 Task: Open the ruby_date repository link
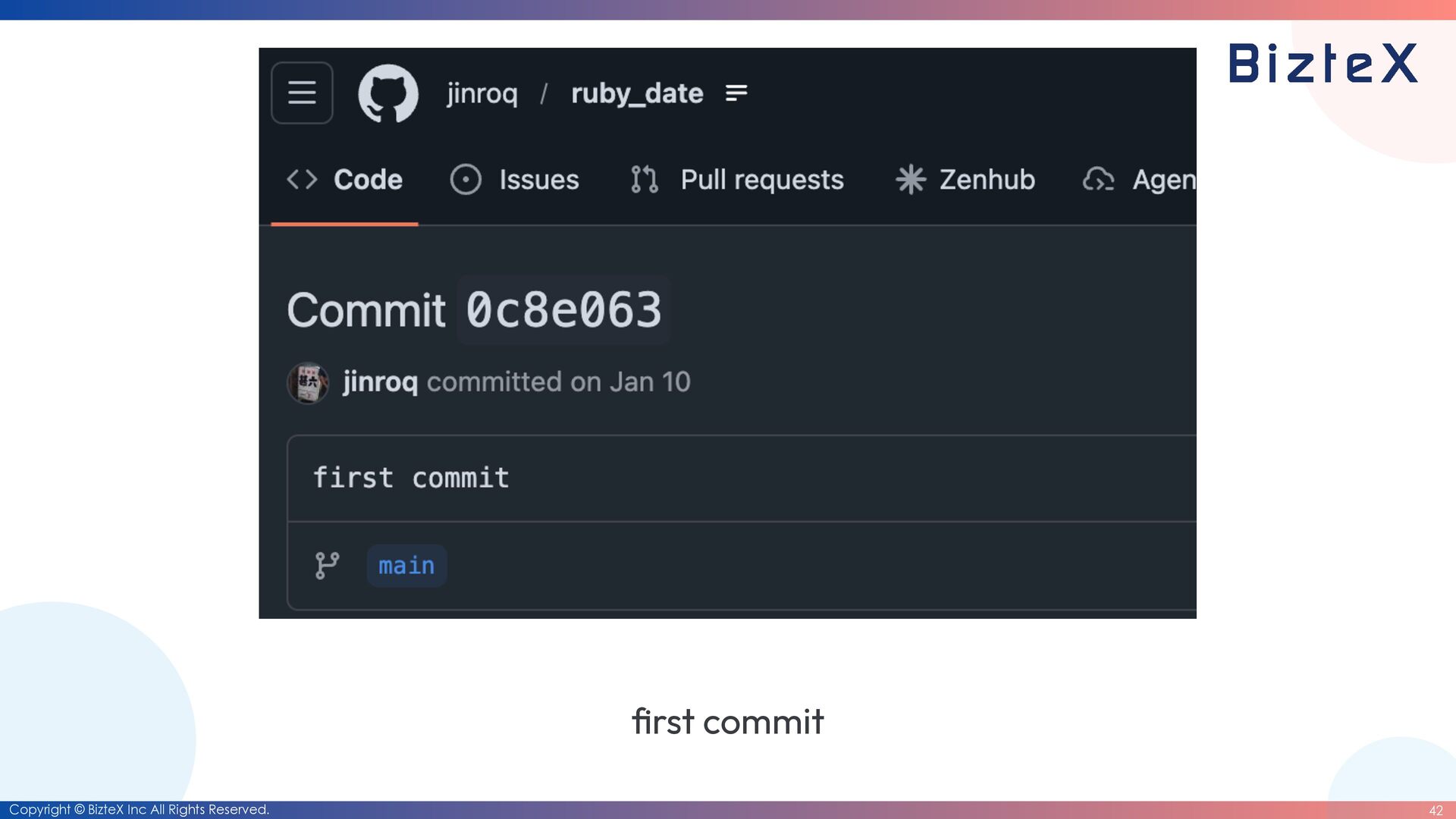click(x=637, y=93)
